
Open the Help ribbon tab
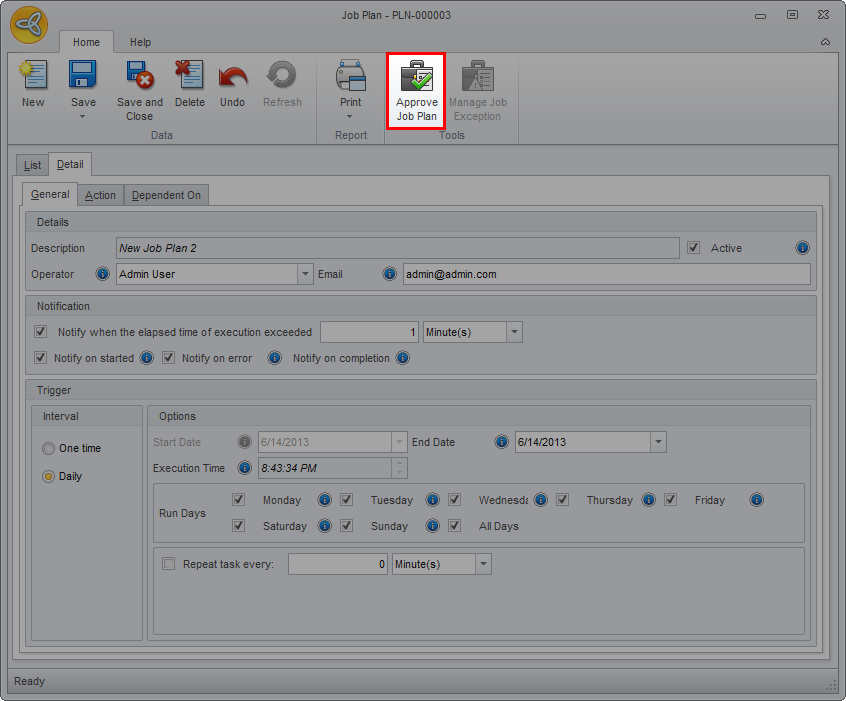[140, 42]
